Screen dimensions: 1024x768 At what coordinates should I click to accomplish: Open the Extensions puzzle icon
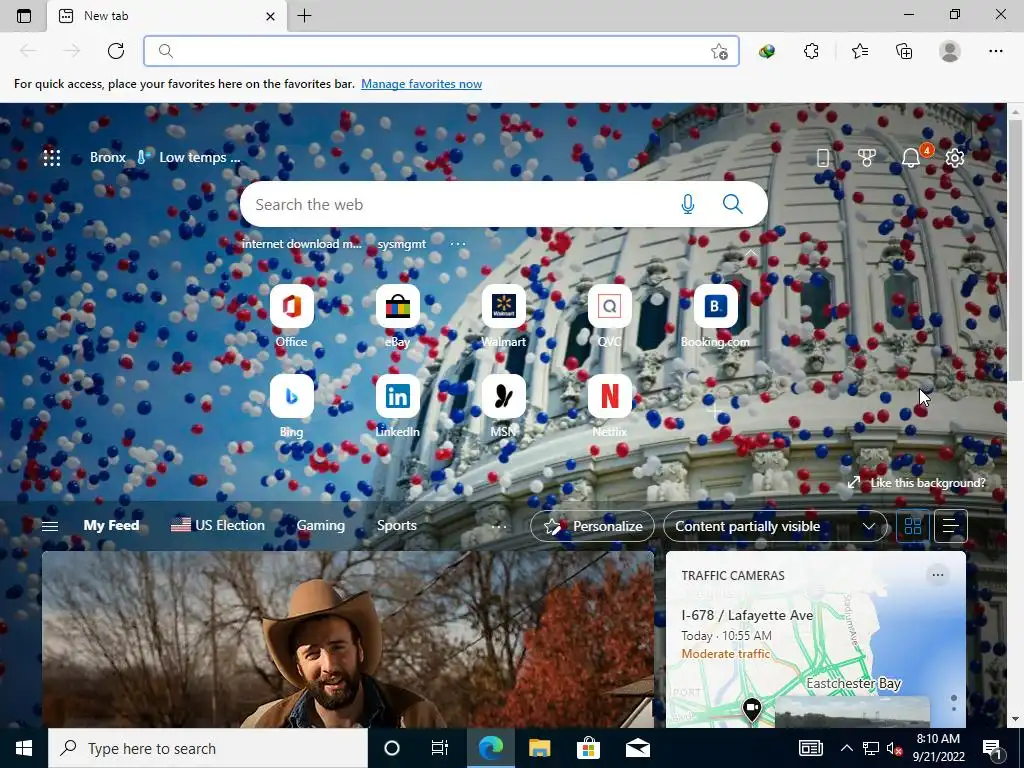811,51
